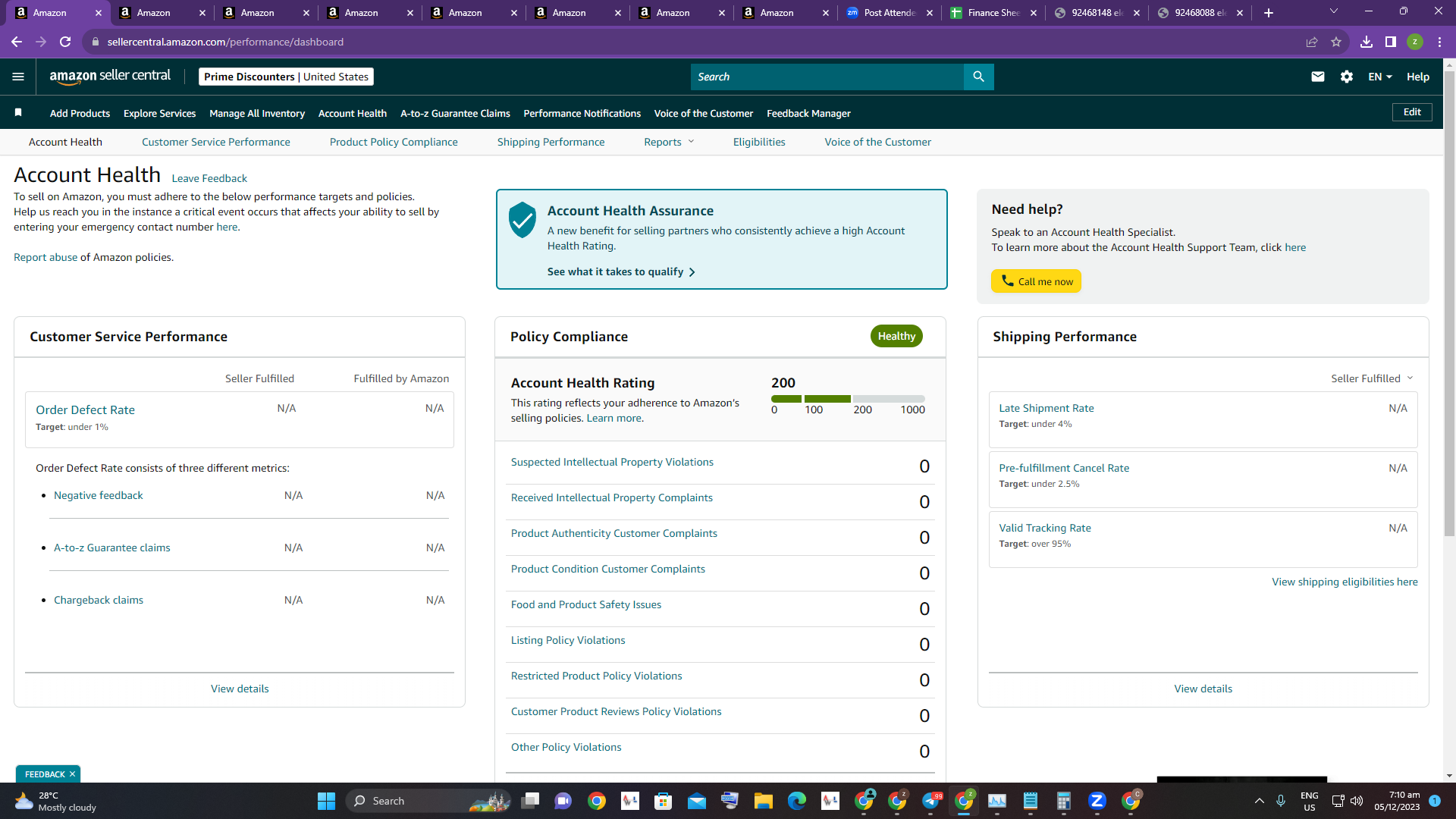Viewport: 1456px width, 819px height.
Task: Open the Seller Fulfilled dropdown in Shipping Performance
Action: 1372,378
